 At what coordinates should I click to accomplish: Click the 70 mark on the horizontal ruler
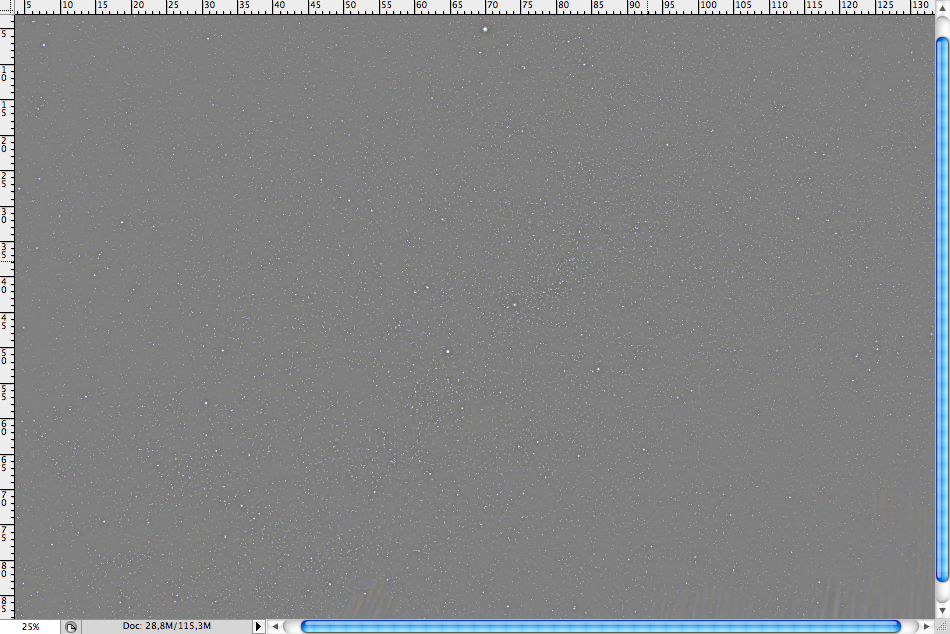tap(491, 6)
